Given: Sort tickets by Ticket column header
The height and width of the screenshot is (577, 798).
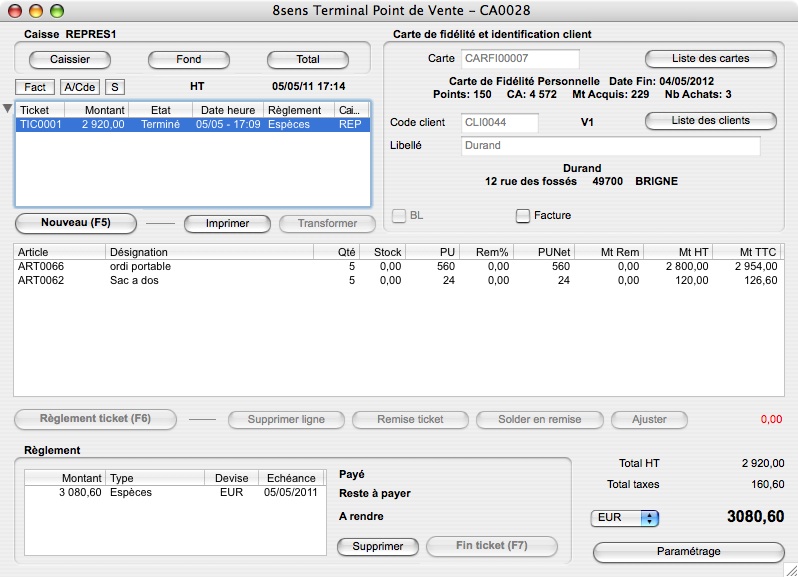Looking at the screenshot, I should tap(41, 110).
